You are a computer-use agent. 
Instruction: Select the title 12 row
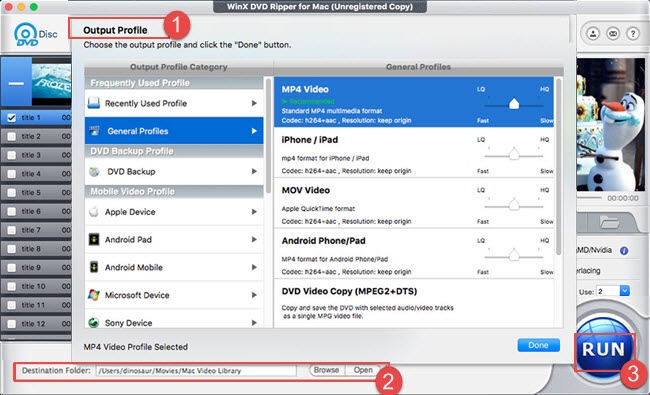[x=36, y=324]
